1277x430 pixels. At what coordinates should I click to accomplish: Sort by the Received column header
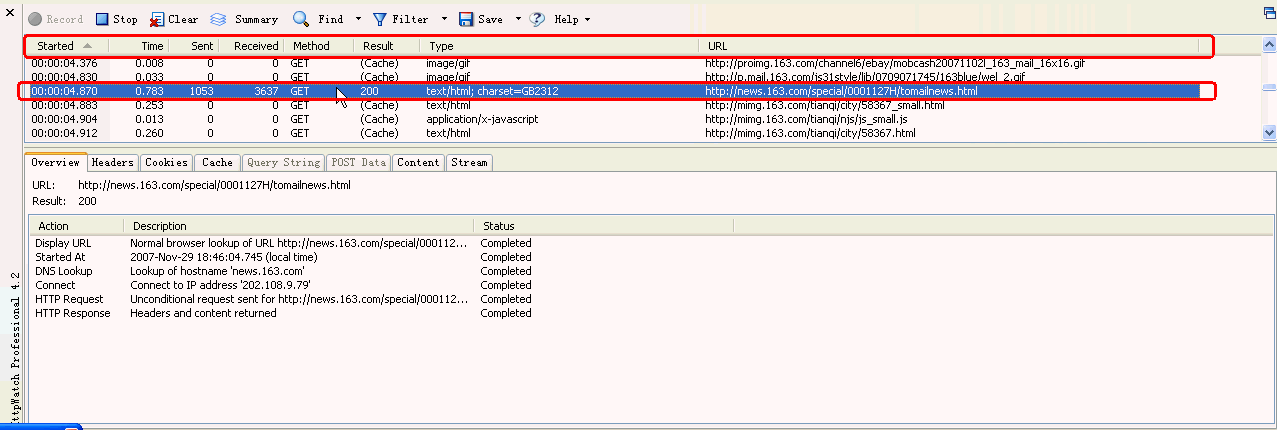(x=251, y=46)
